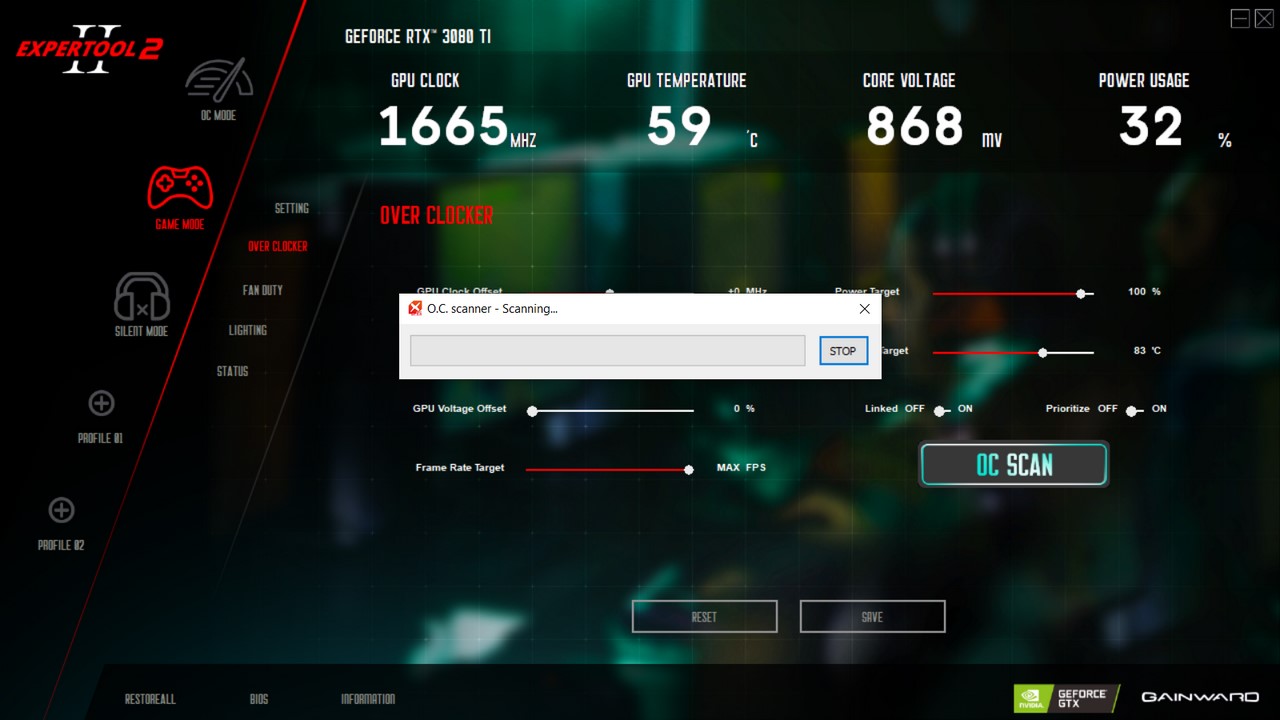This screenshot has height=720, width=1280.
Task: Click RestoreAll at the bottom
Action: pyautogui.click(x=150, y=699)
